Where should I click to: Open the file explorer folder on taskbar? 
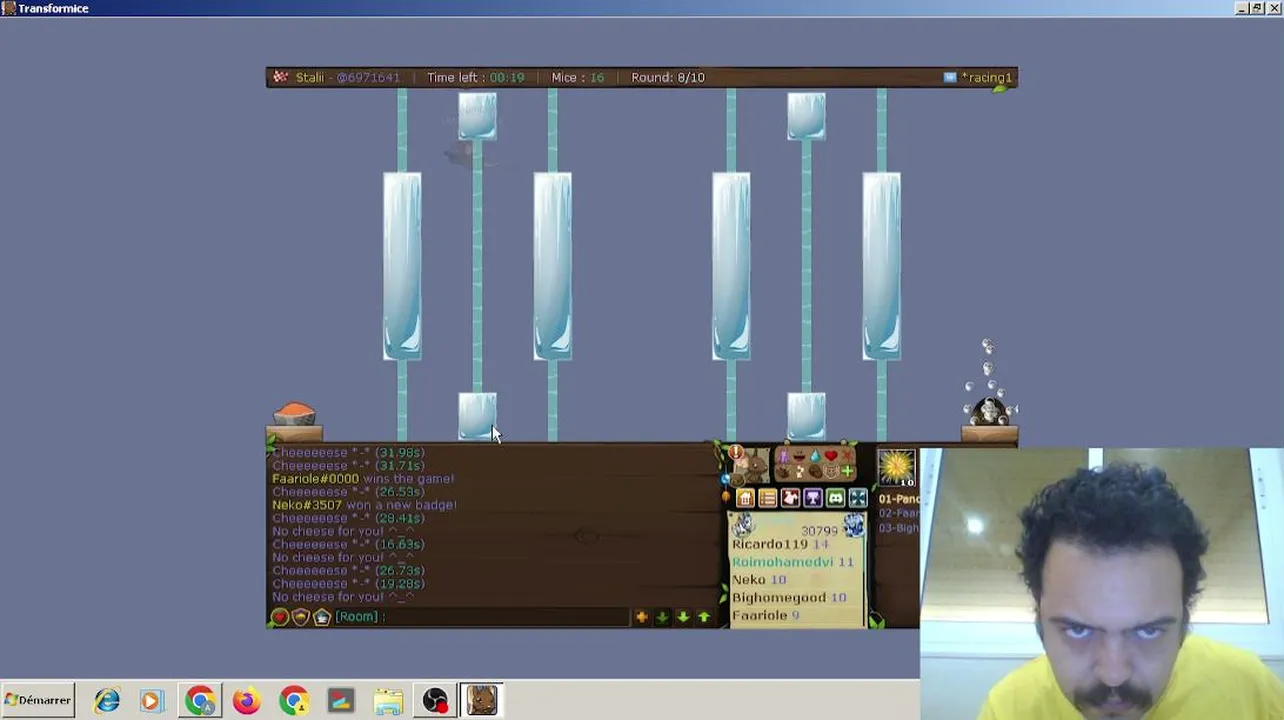pos(388,700)
